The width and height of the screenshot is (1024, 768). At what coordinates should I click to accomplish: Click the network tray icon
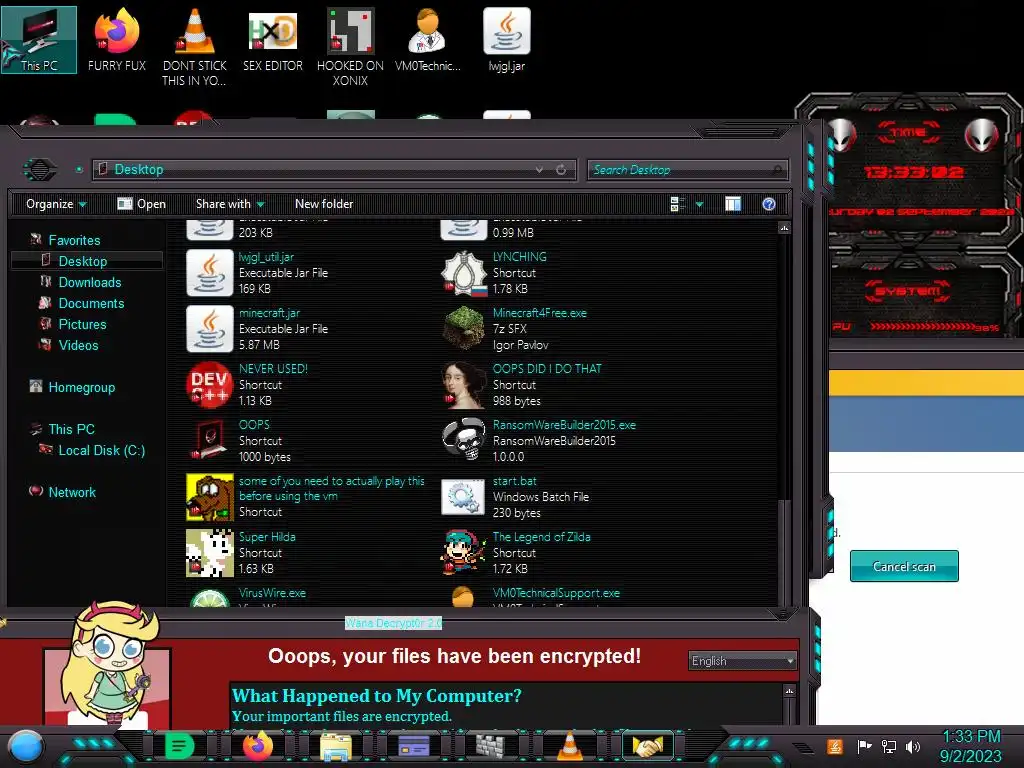coord(889,746)
